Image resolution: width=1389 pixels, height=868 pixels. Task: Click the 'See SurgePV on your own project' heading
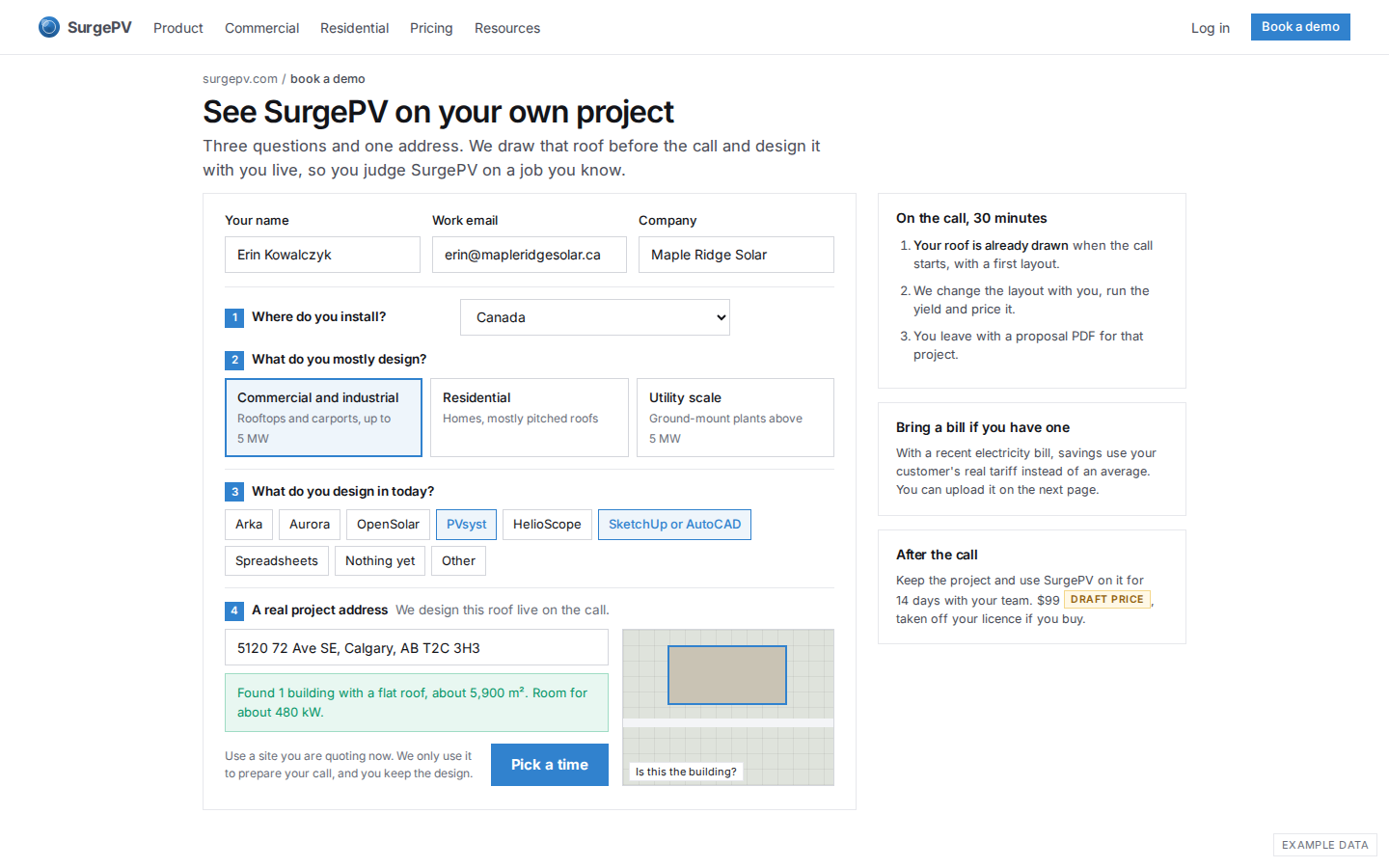(x=438, y=112)
